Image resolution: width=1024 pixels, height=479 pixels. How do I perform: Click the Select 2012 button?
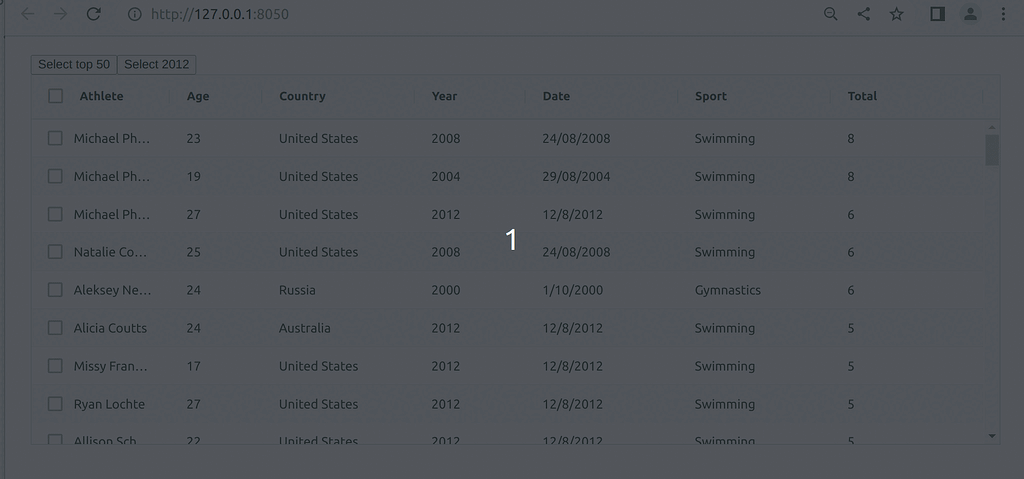[157, 65]
